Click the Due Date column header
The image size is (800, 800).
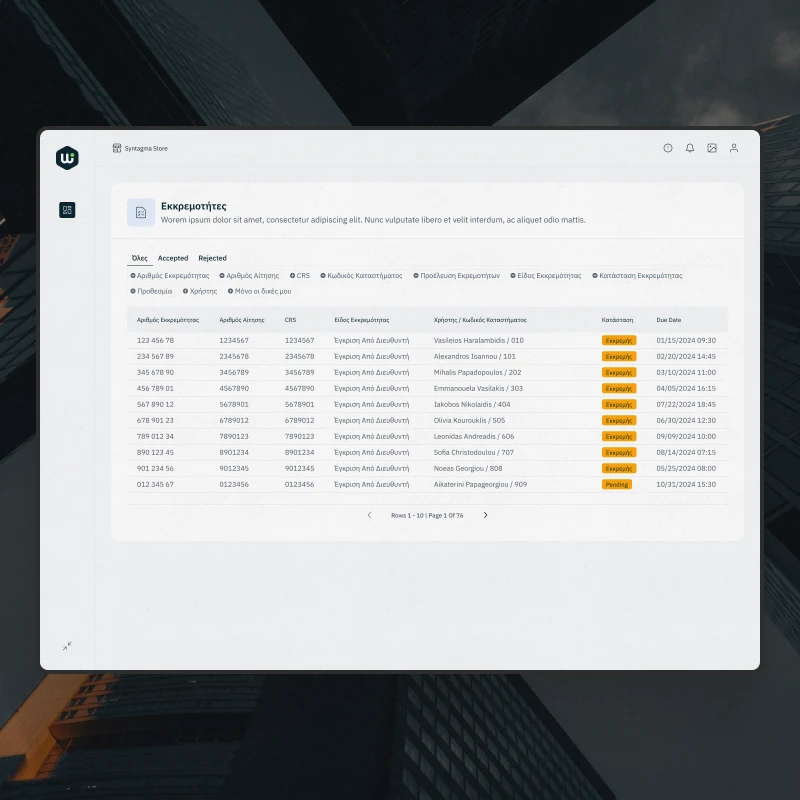point(669,320)
